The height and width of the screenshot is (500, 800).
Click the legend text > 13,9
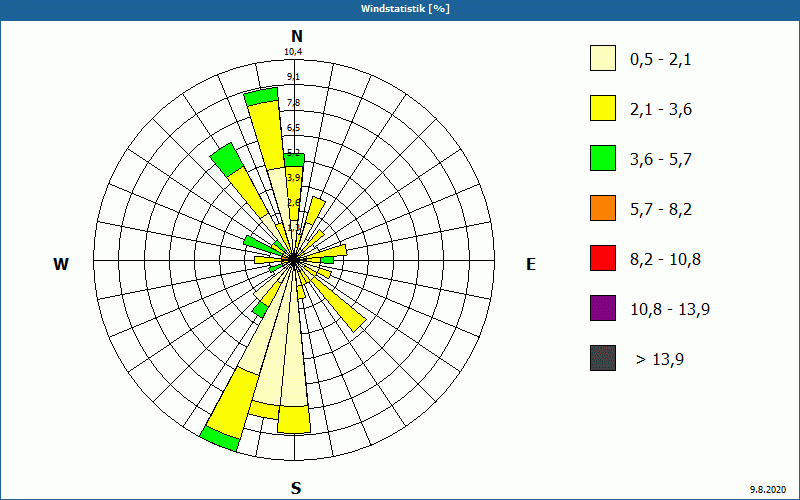coord(660,360)
